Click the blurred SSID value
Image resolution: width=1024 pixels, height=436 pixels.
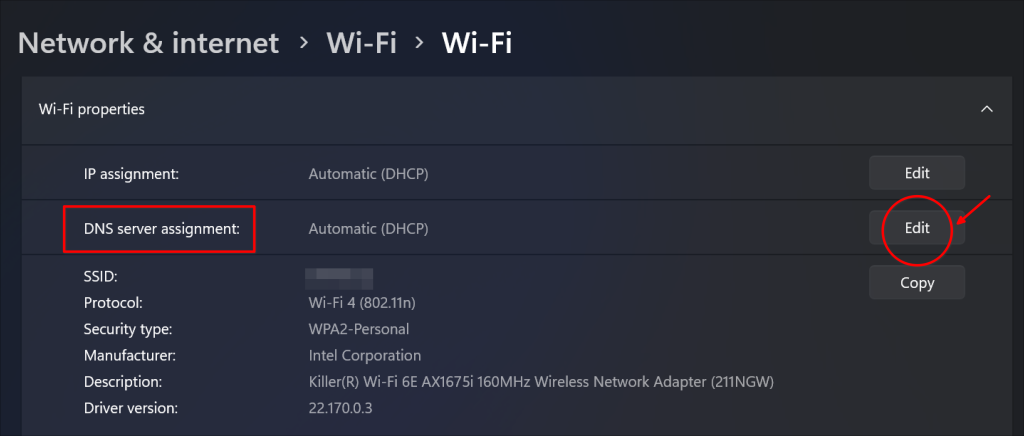click(339, 277)
